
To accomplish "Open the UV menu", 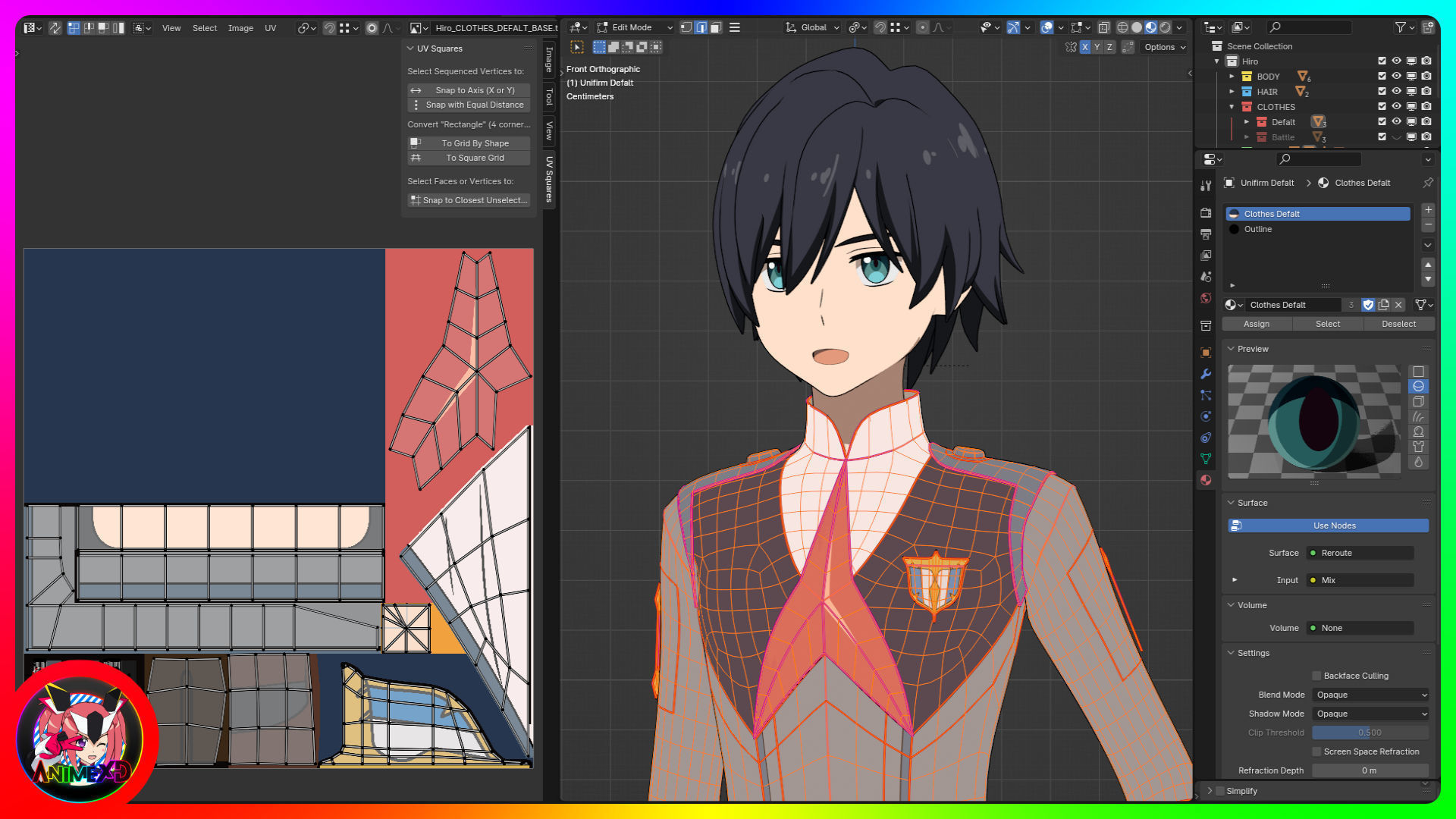I will point(271,28).
